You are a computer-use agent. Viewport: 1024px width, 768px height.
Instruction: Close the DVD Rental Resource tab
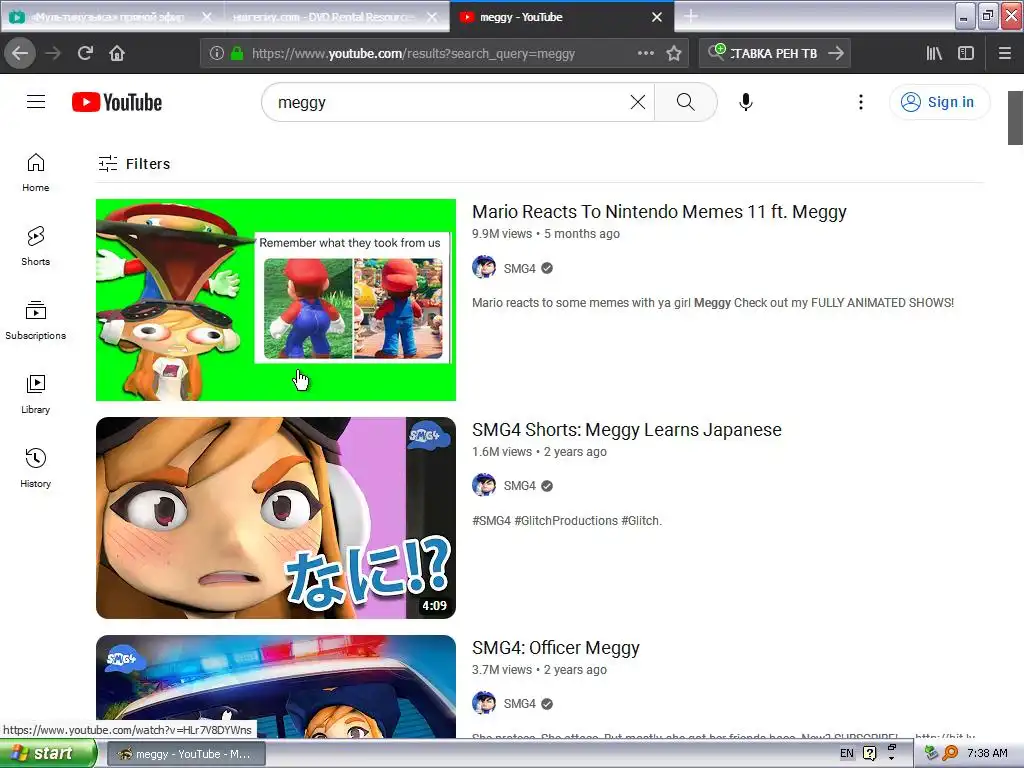point(432,17)
